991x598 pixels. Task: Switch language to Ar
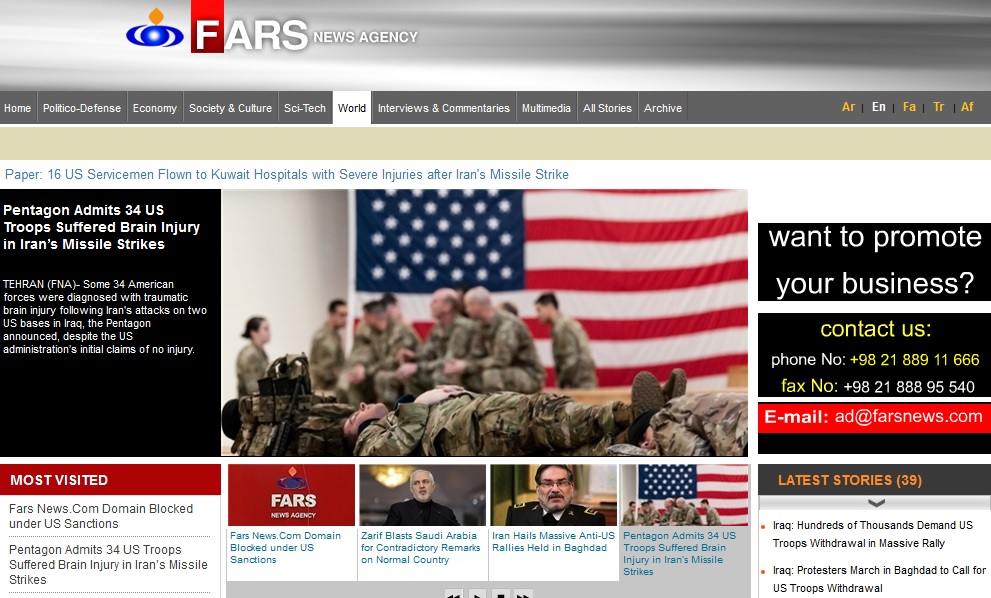tap(848, 107)
